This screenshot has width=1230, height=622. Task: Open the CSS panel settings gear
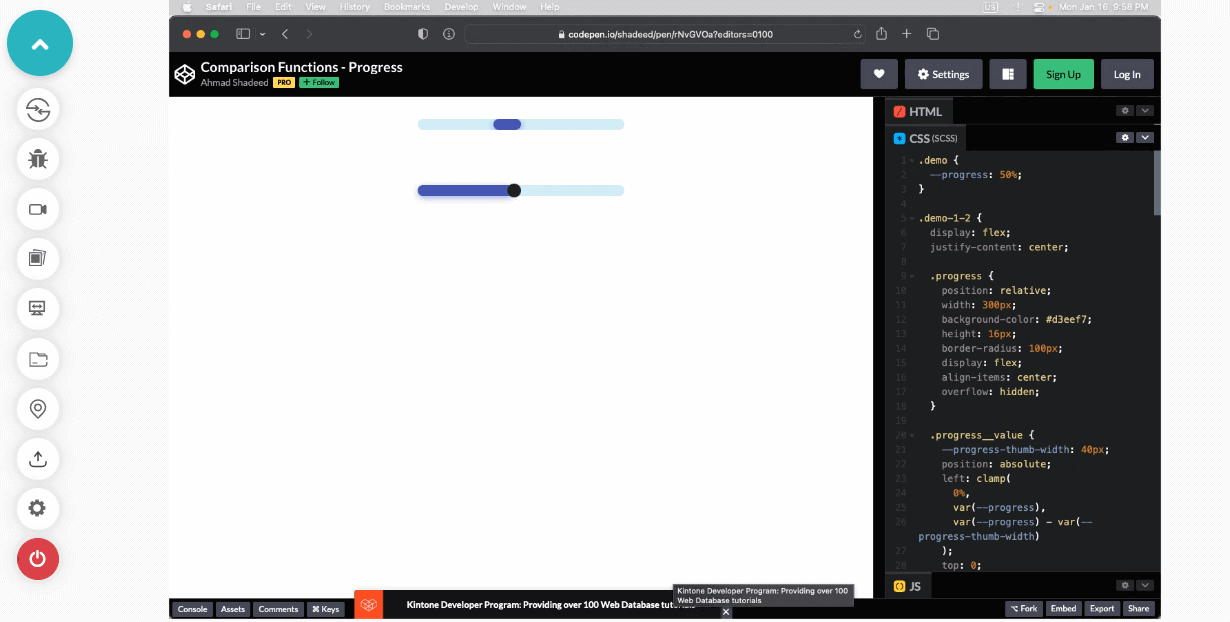tap(1124, 137)
